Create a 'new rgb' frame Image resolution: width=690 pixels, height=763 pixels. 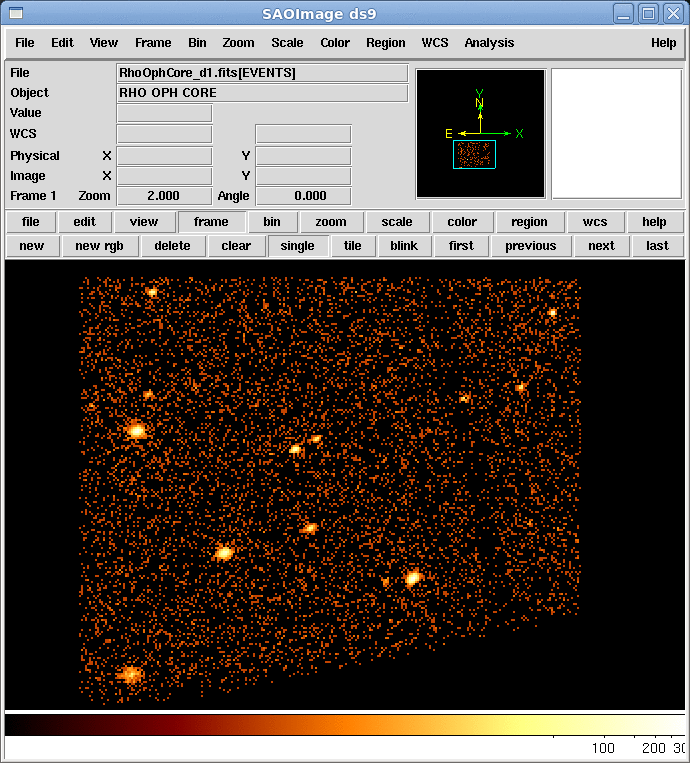pos(100,246)
